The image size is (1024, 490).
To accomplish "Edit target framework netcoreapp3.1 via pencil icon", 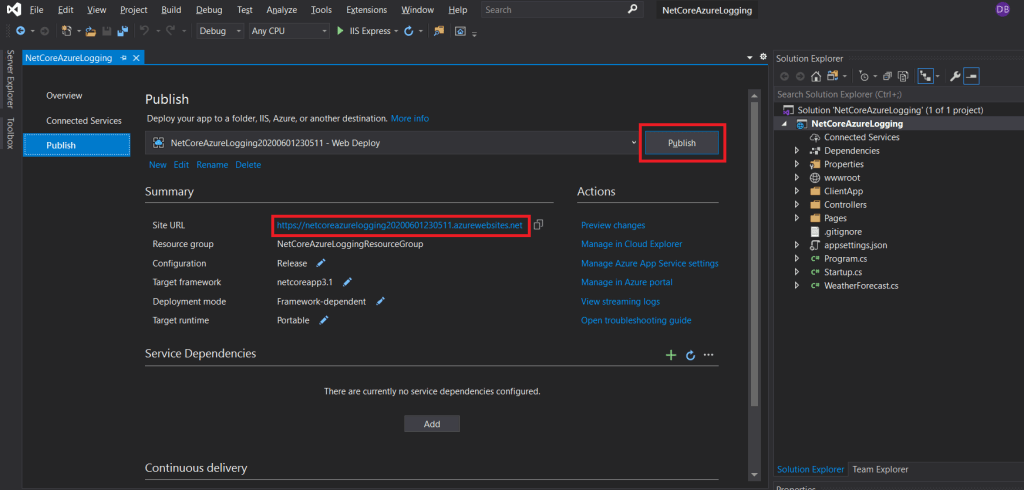I will click(347, 282).
